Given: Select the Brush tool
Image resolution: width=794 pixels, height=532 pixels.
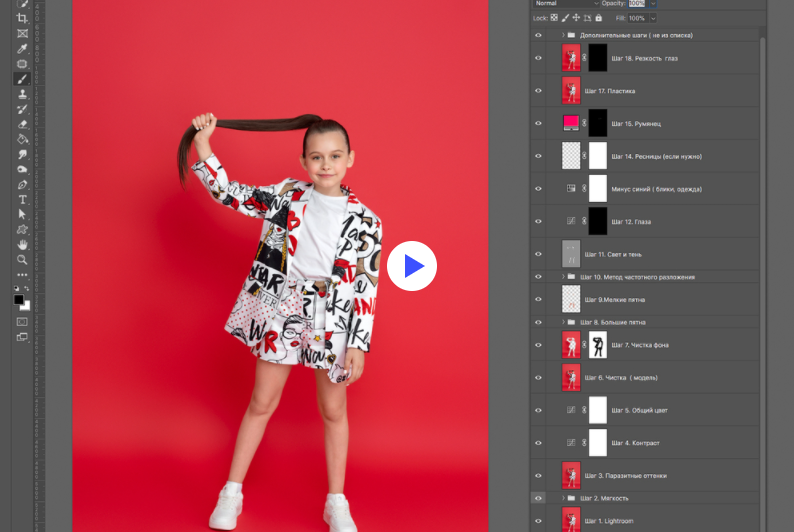Looking at the screenshot, I should pos(22,78).
